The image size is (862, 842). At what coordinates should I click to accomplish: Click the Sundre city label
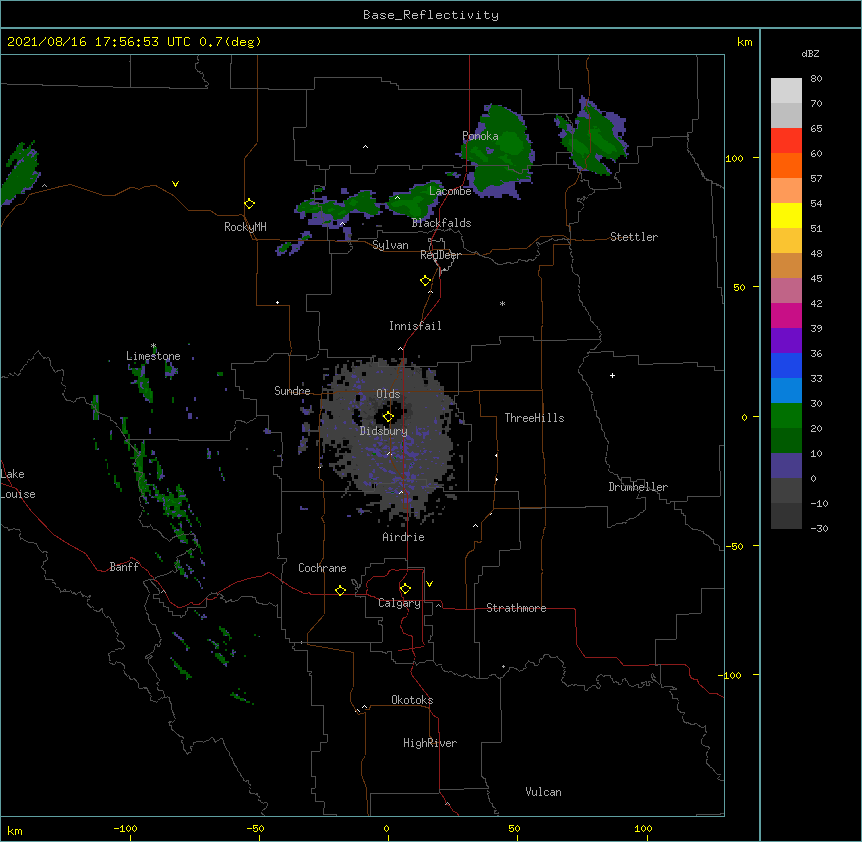coord(292,391)
